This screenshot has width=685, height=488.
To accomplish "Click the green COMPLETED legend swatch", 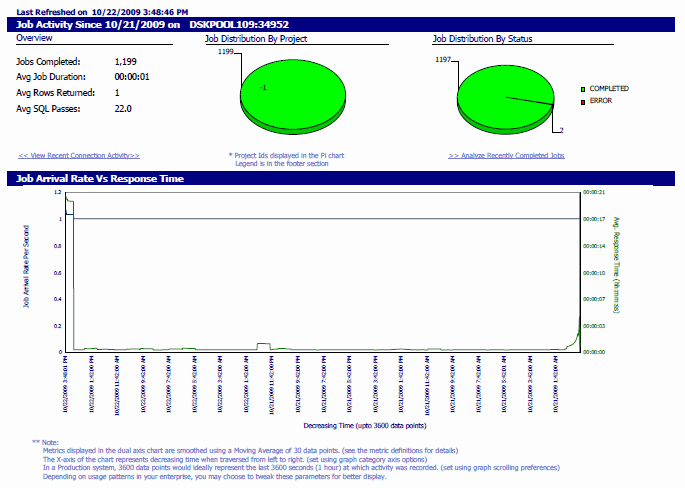I will [583, 88].
